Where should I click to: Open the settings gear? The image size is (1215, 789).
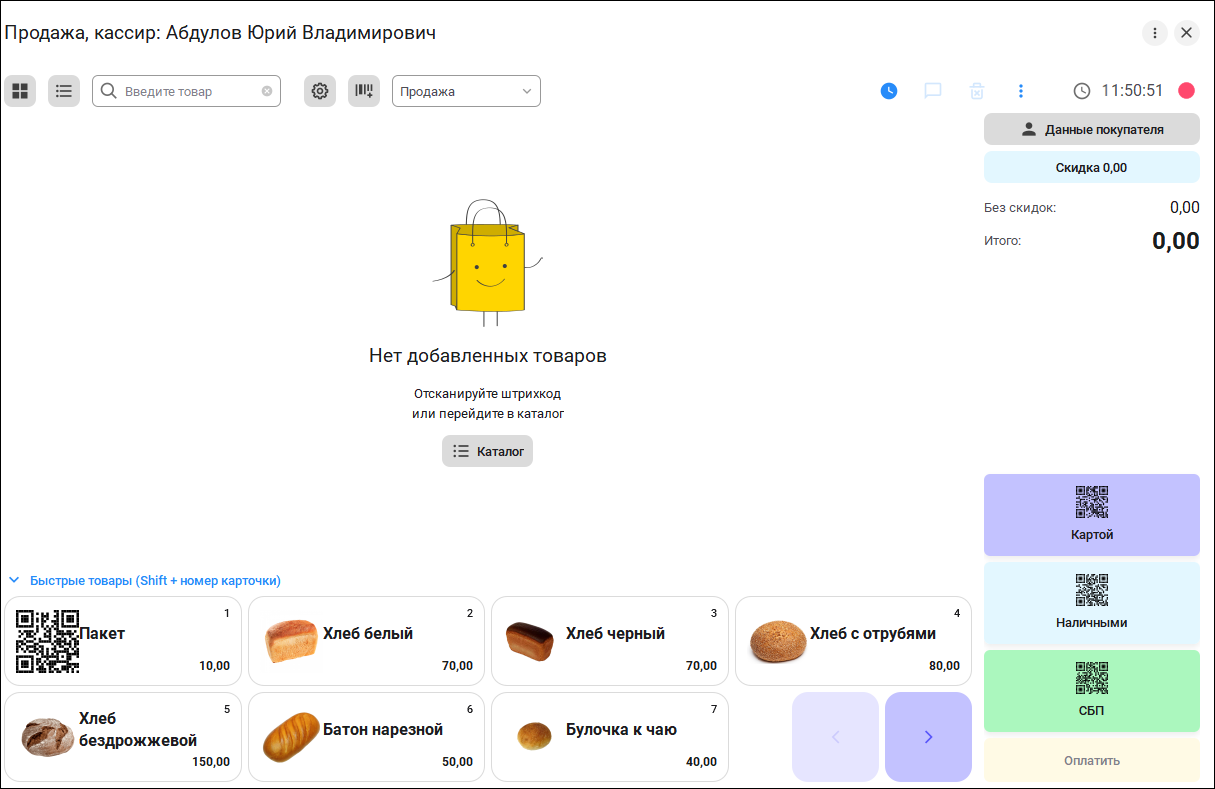pos(320,91)
